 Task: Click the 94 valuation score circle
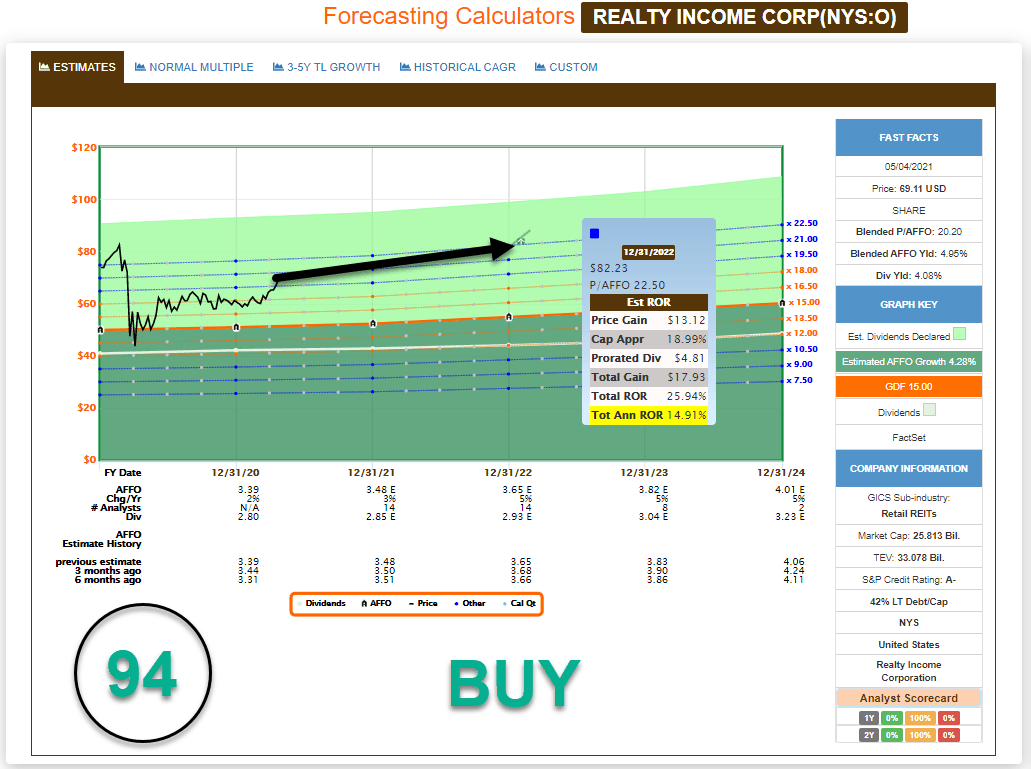coord(142,675)
